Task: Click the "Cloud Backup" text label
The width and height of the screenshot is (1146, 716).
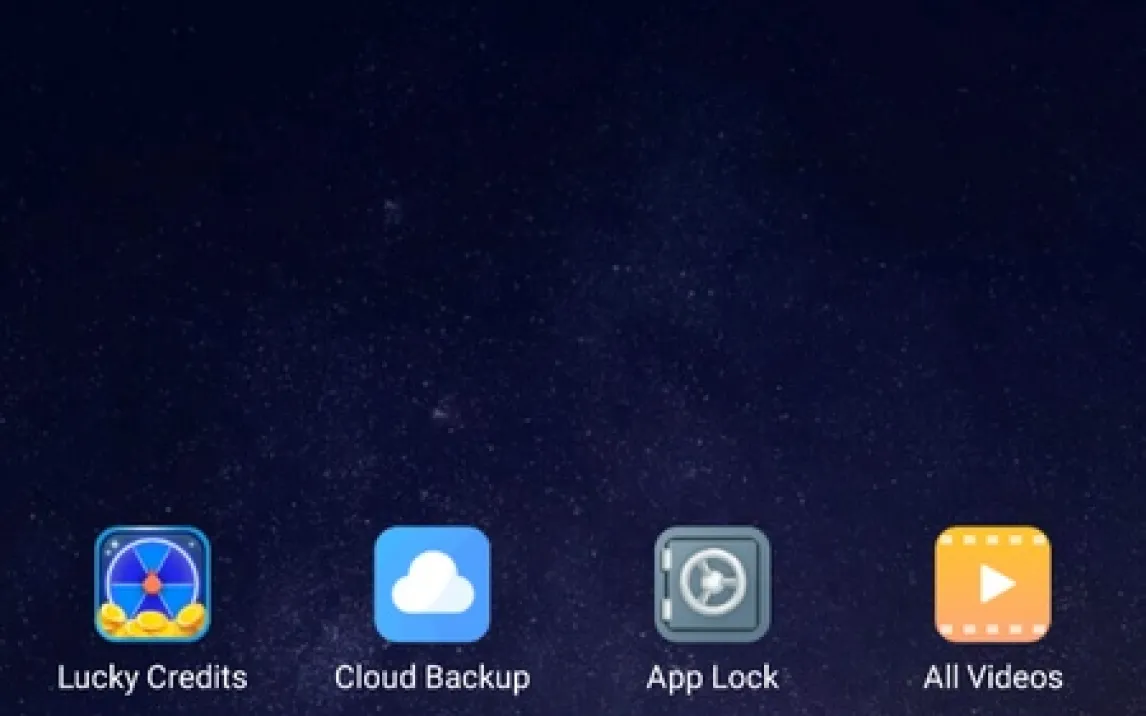Action: click(x=432, y=678)
